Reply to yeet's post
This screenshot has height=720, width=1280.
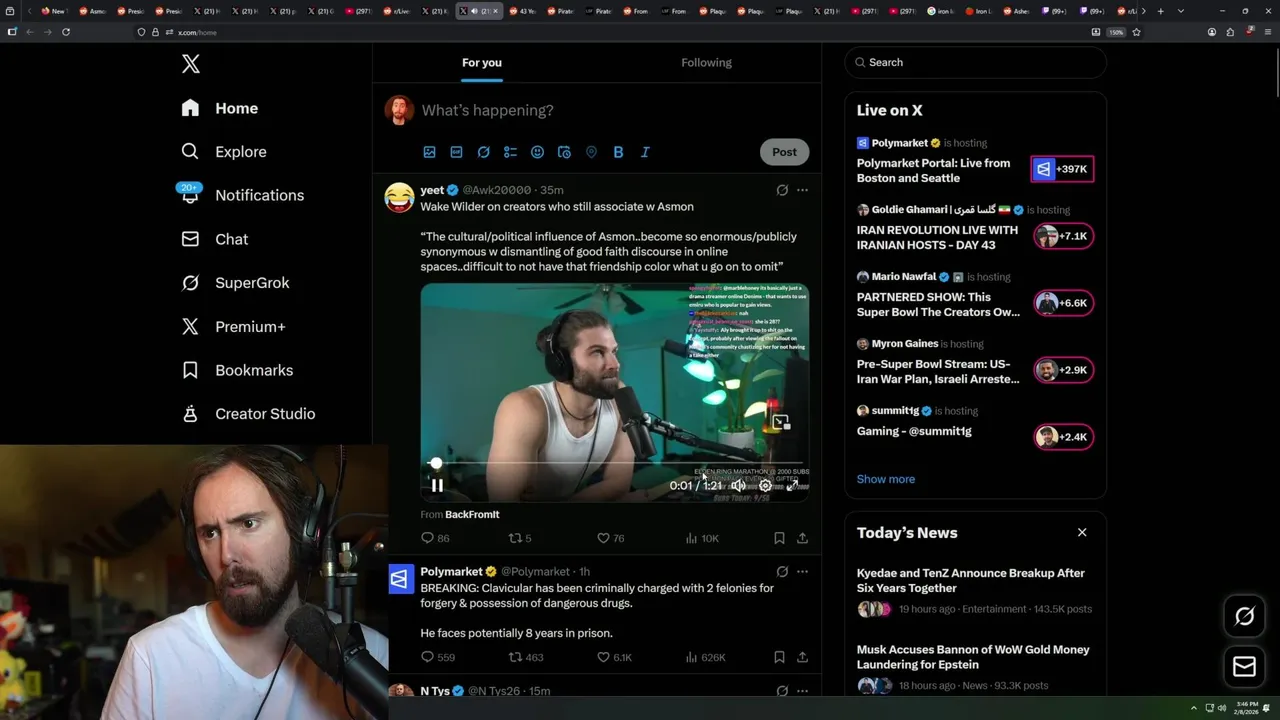tap(435, 538)
